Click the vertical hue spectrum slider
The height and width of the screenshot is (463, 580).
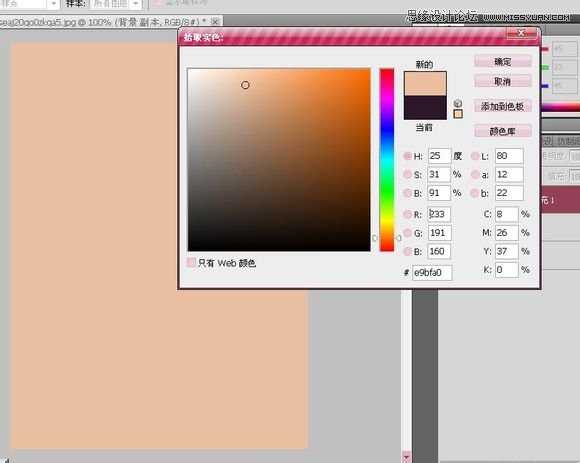click(387, 160)
